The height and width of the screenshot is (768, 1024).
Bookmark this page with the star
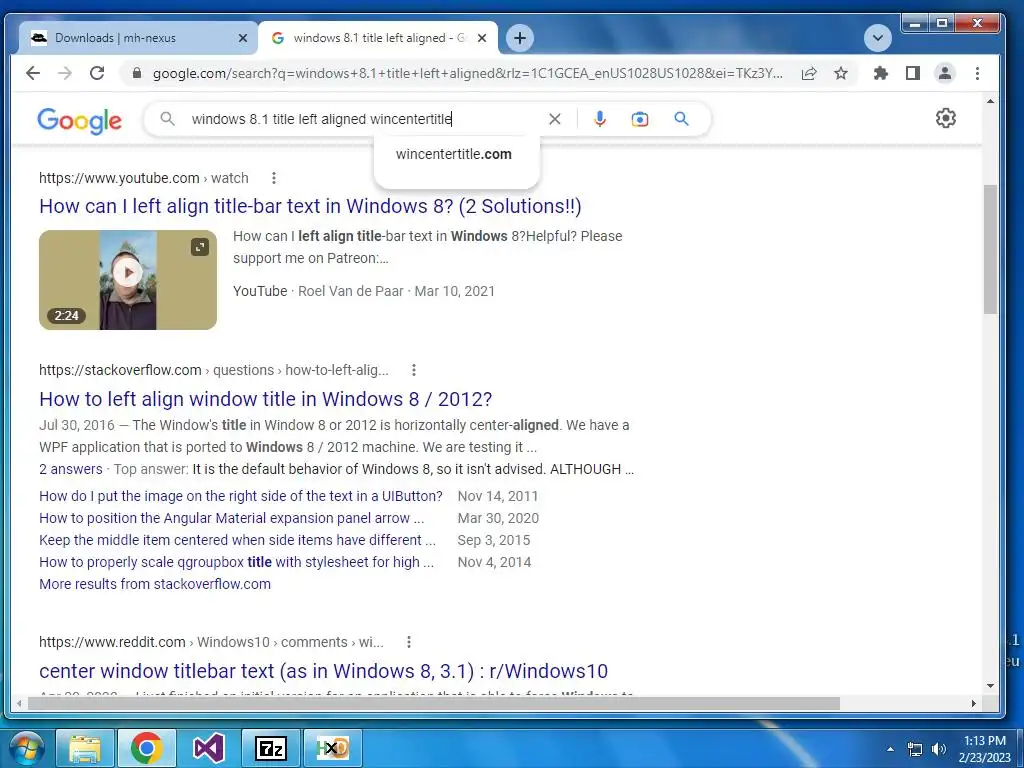[x=841, y=73]
